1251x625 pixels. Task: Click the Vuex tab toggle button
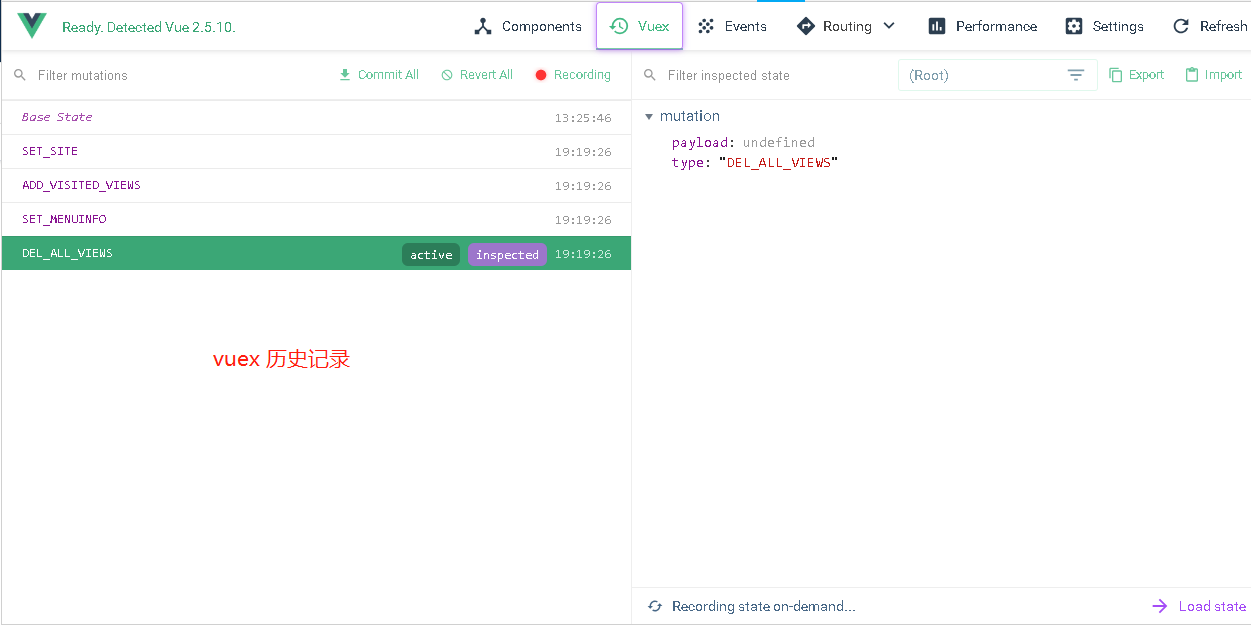tap(639, 26)
